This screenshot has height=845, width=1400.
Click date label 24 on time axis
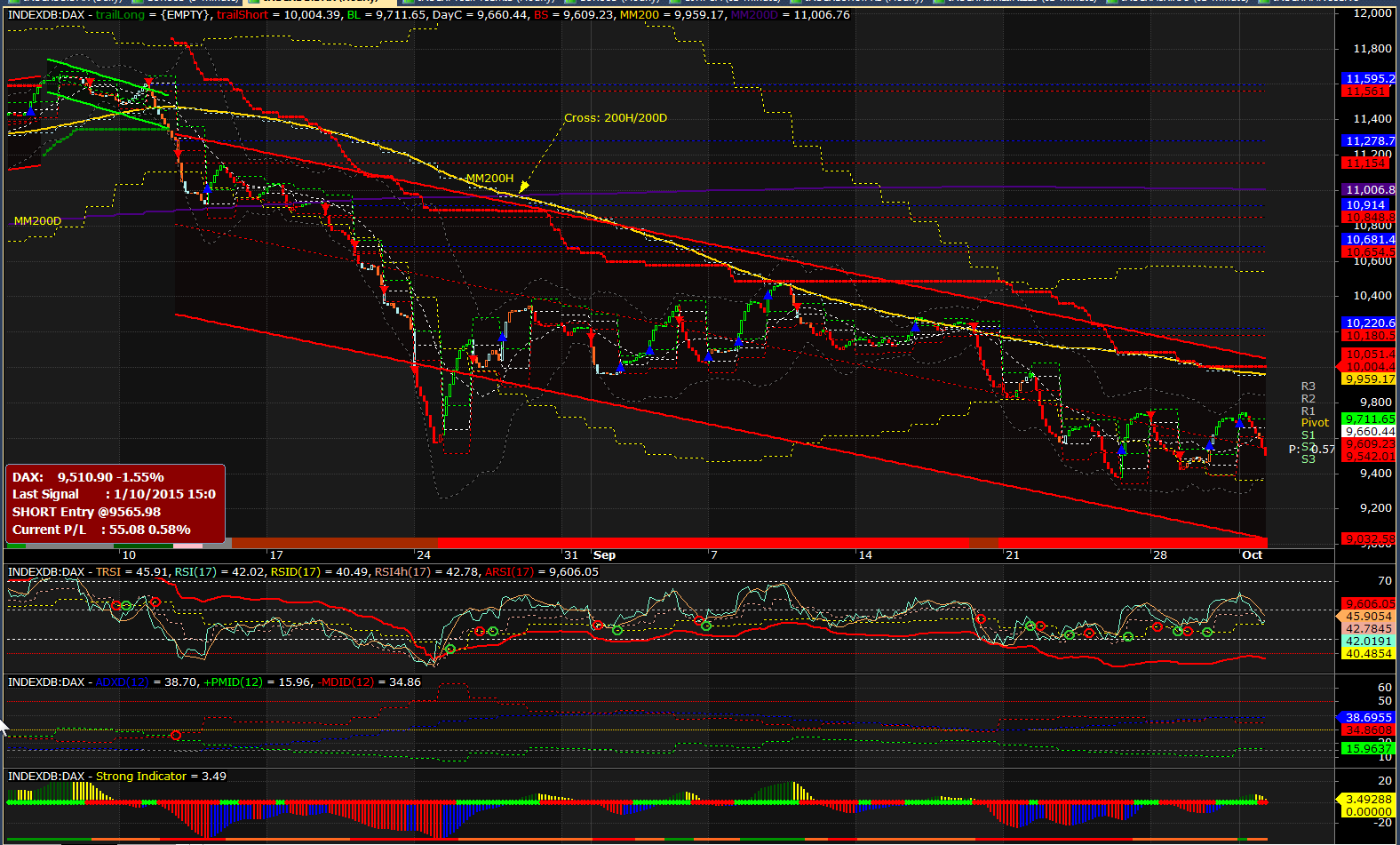coord(423,554)
